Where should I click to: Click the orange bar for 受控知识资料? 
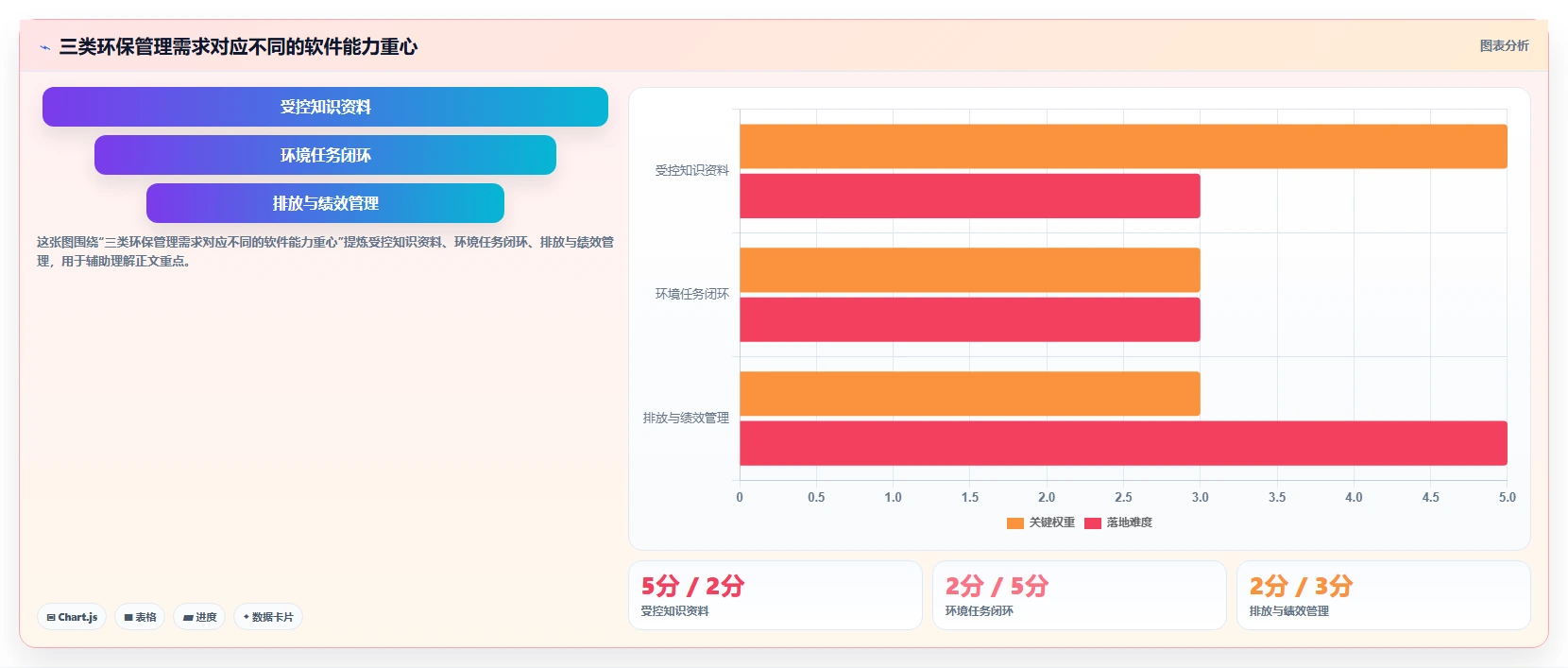pos(1123,146)
